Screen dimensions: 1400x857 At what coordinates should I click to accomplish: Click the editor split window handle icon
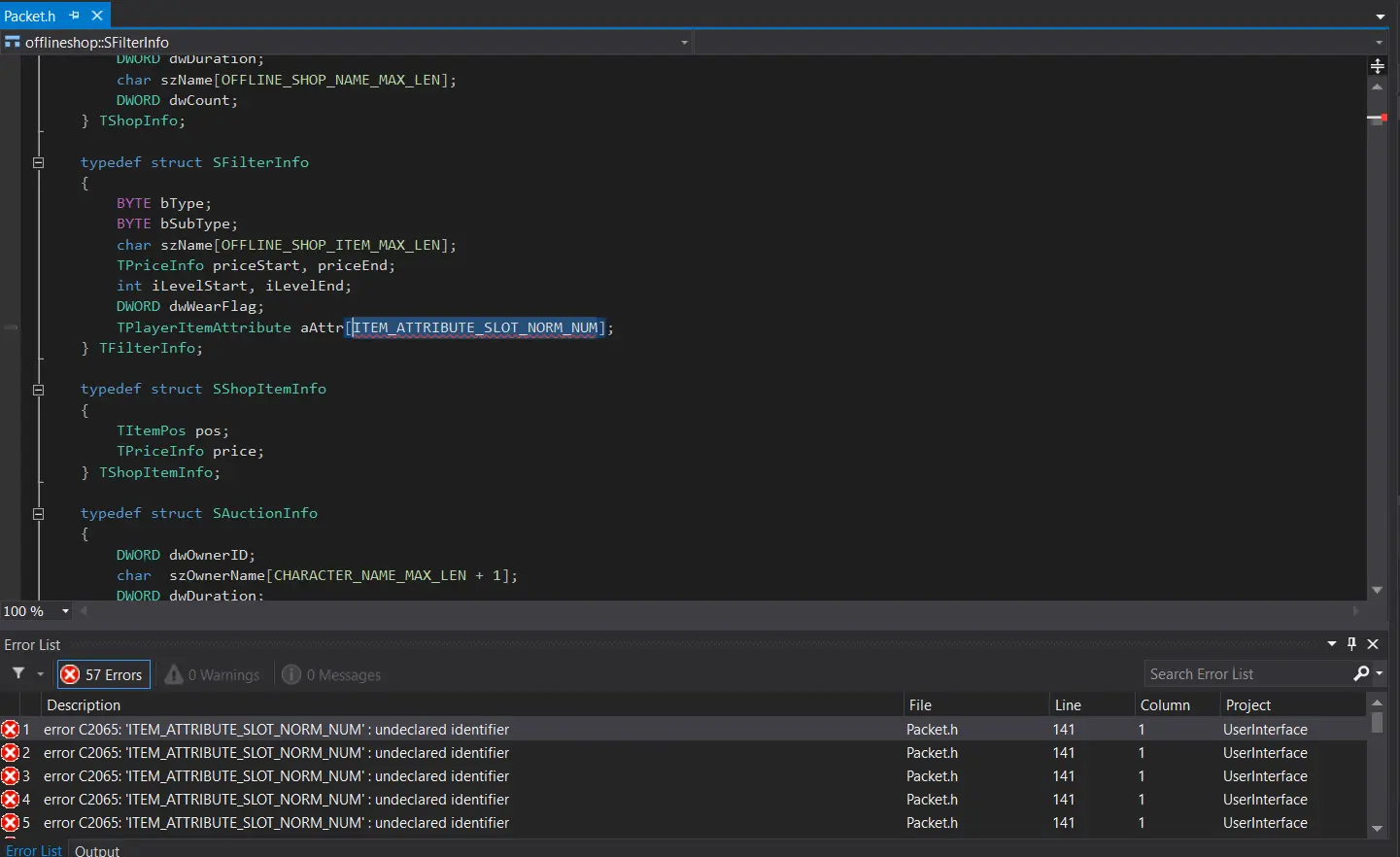click(1377, 66)
